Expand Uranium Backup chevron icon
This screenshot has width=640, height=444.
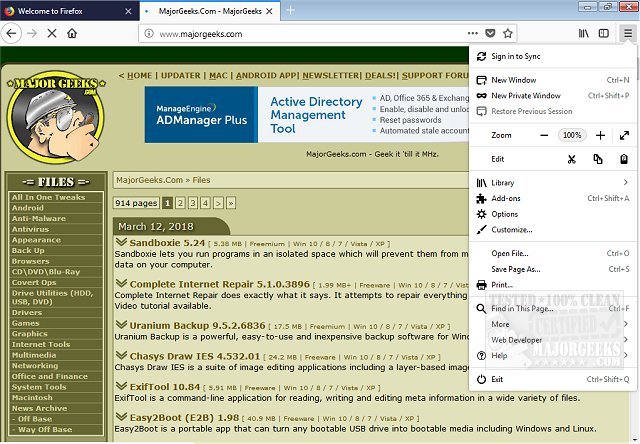121,325
